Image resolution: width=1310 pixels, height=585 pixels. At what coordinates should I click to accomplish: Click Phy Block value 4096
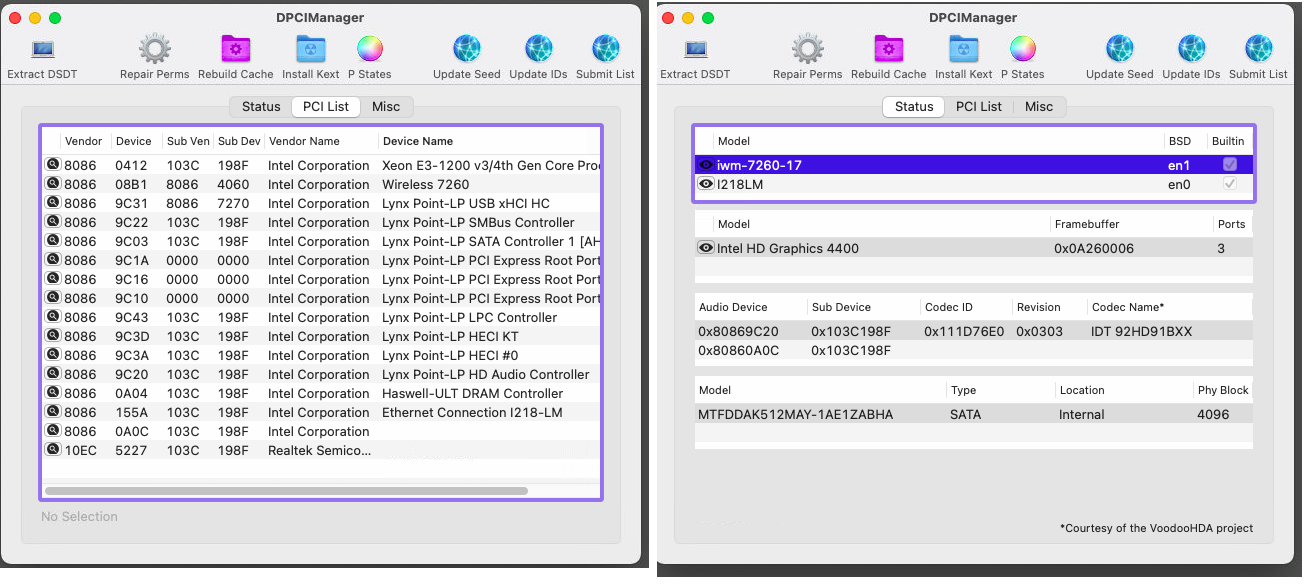[x=1213, y=414]
